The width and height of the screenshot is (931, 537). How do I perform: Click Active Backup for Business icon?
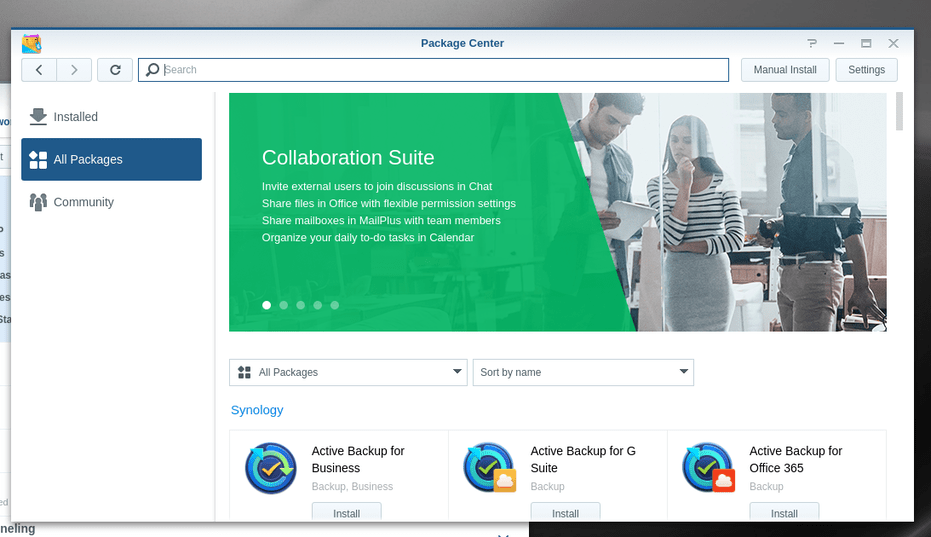[x=271, y=468]
